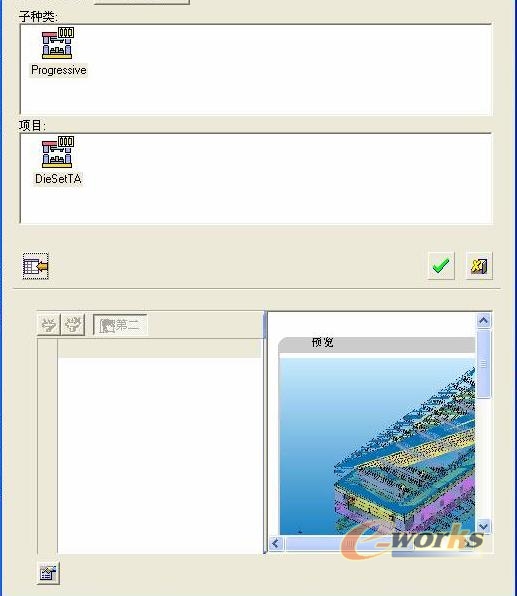The width and height of the screenshot is (517, 596).
Task: Click the table import arrow icon
Action: point(36,266)
